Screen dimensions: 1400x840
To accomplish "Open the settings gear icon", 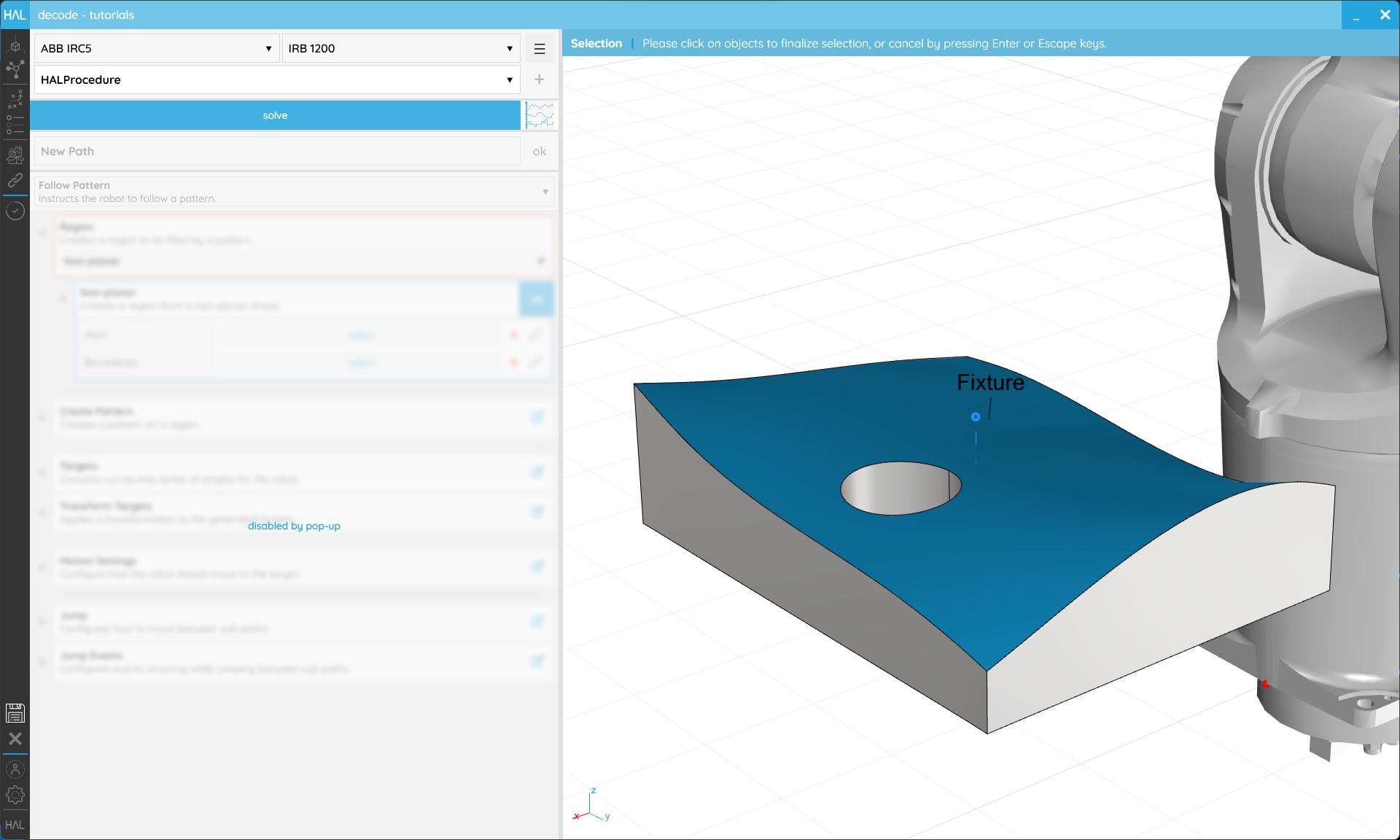I will tap(15, 795).
